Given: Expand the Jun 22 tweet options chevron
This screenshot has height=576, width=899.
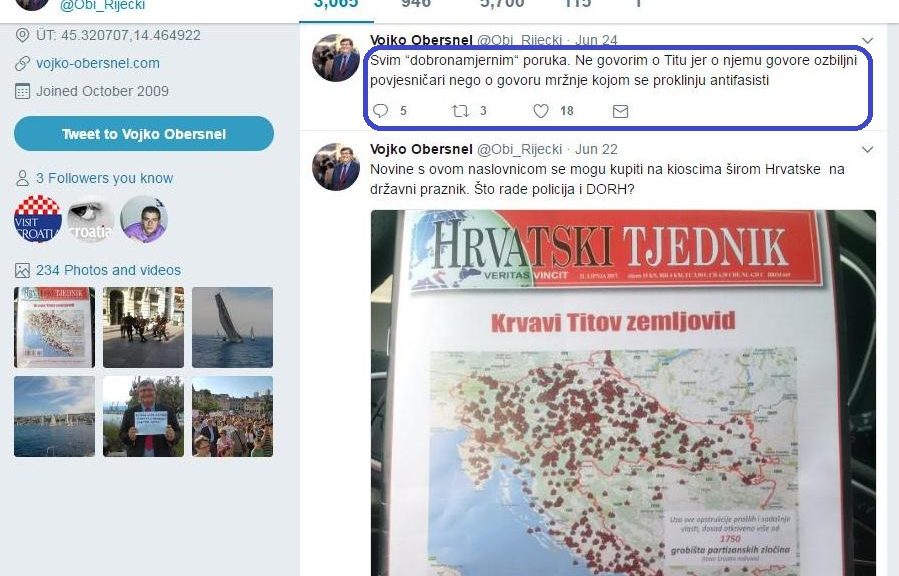Looking at the screenshot, I should 868,150.
